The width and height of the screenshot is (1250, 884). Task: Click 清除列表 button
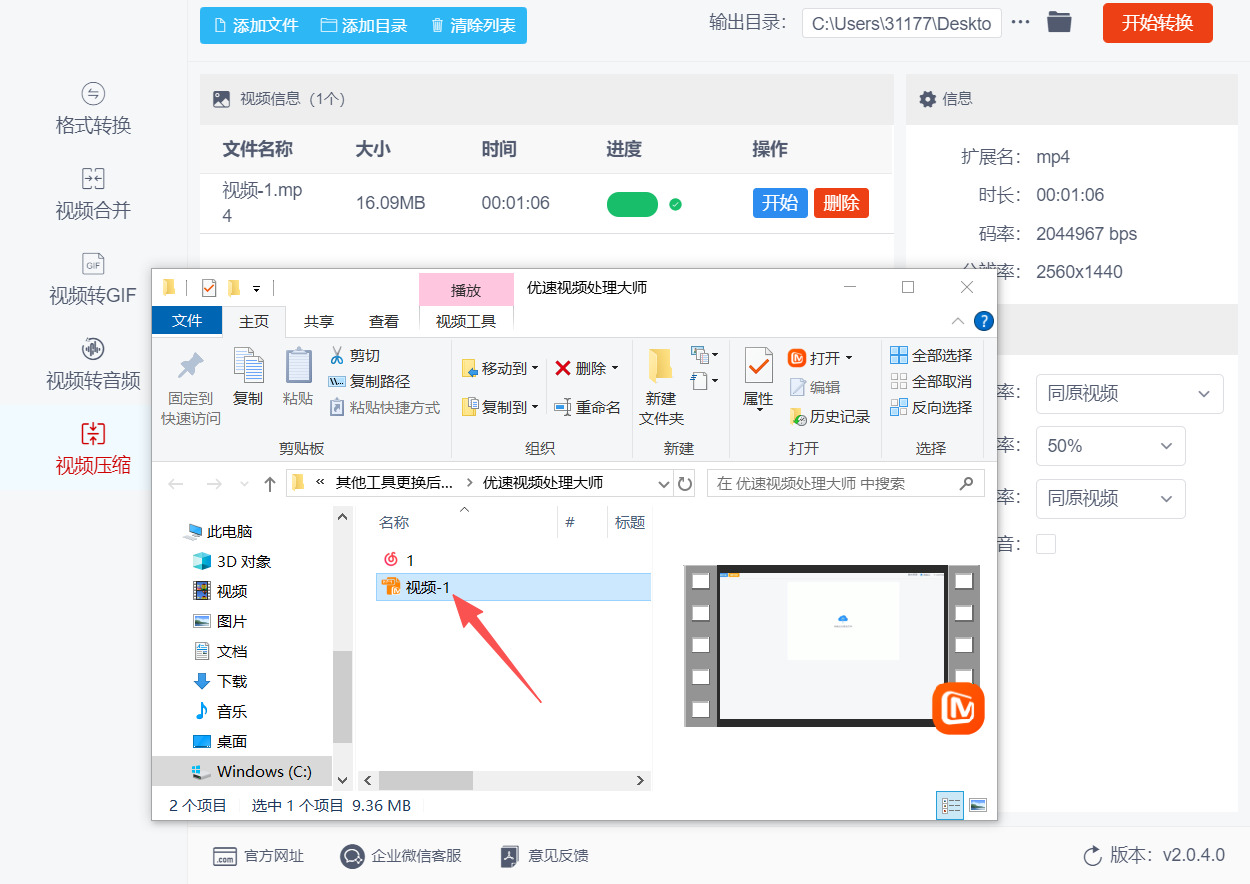(473, 26)
